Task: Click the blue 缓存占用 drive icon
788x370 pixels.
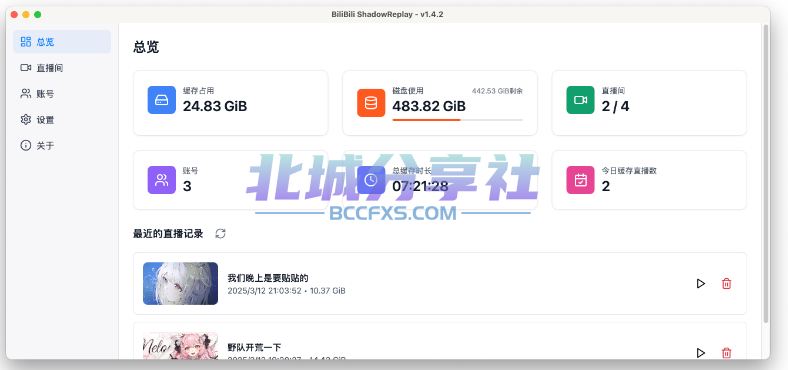Action: [x=162, y=100]
